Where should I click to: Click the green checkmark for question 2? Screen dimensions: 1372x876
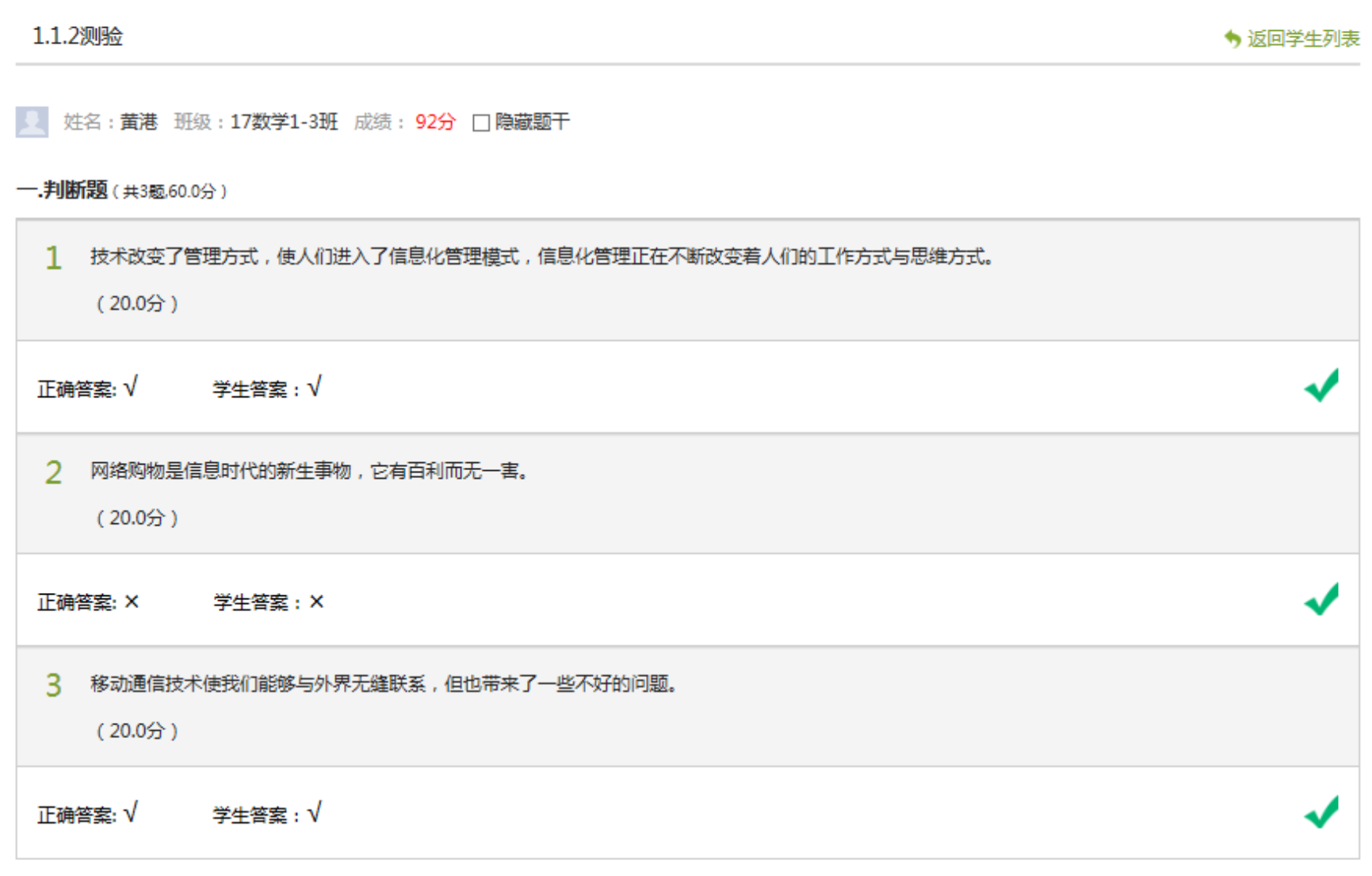(x=1321, y=599)
